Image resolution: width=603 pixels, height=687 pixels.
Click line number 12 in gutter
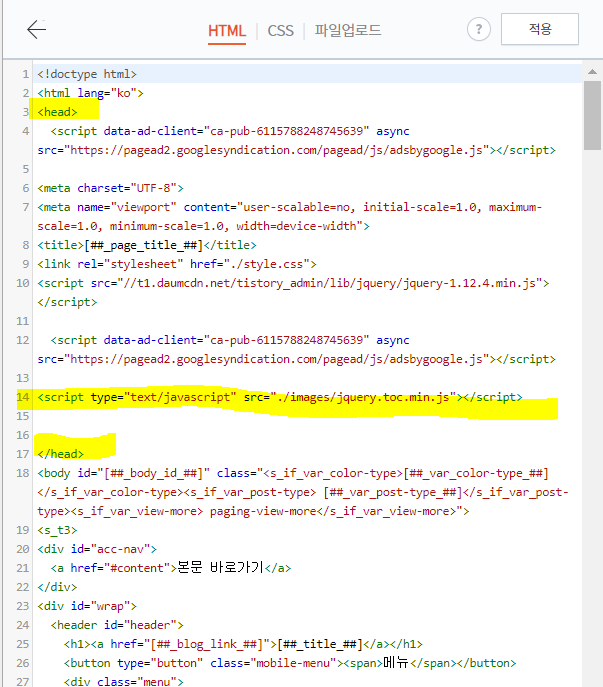pos(23,340)
